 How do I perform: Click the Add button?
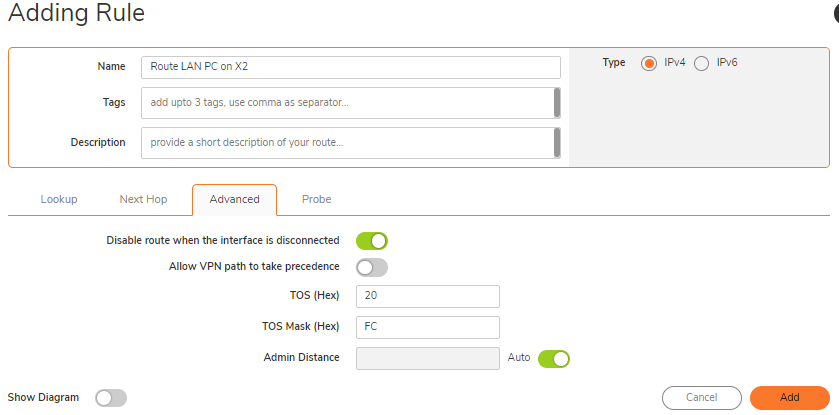tap(790, 397)
